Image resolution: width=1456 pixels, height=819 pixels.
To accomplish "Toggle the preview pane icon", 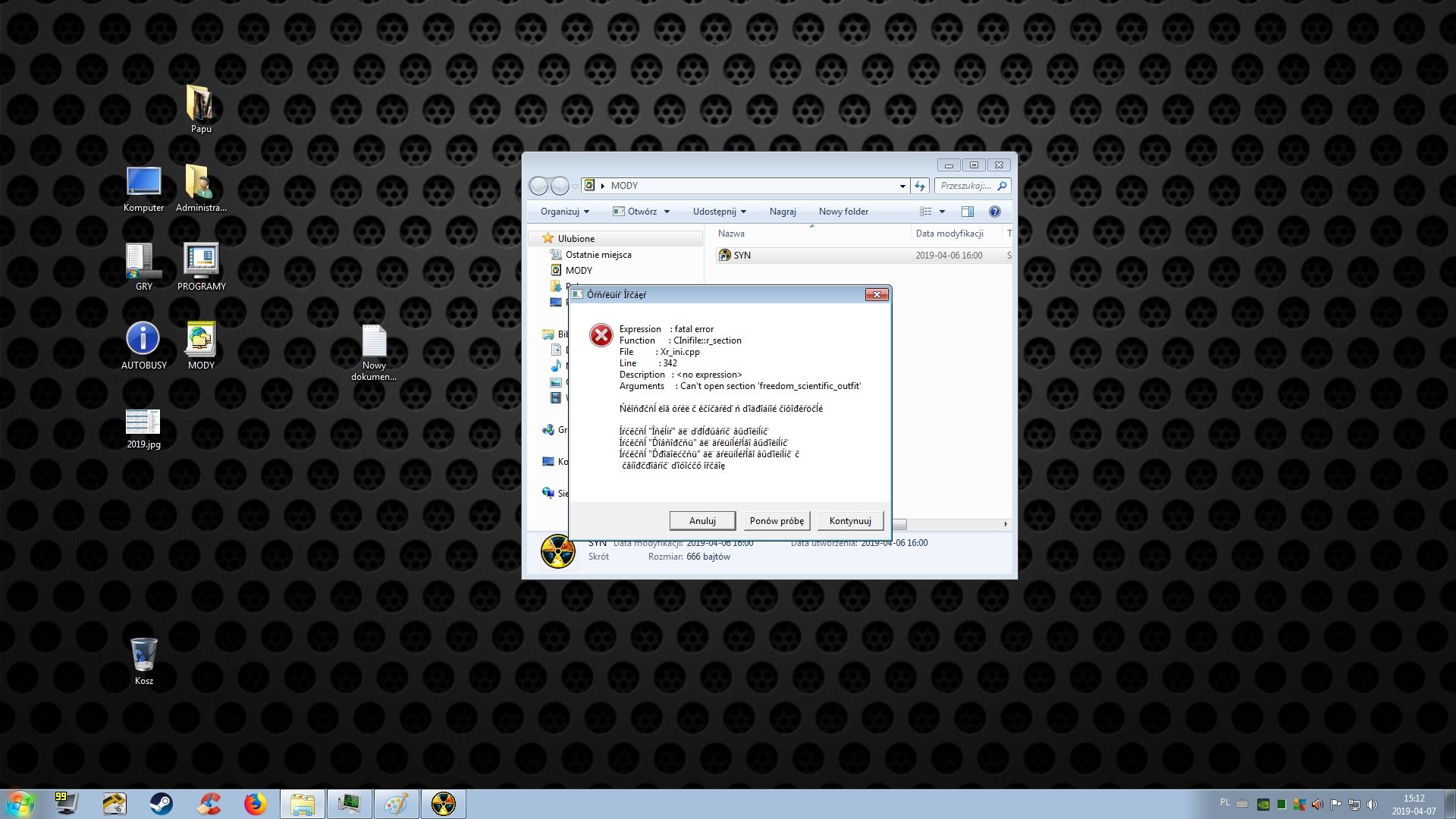I will [967, 212].
